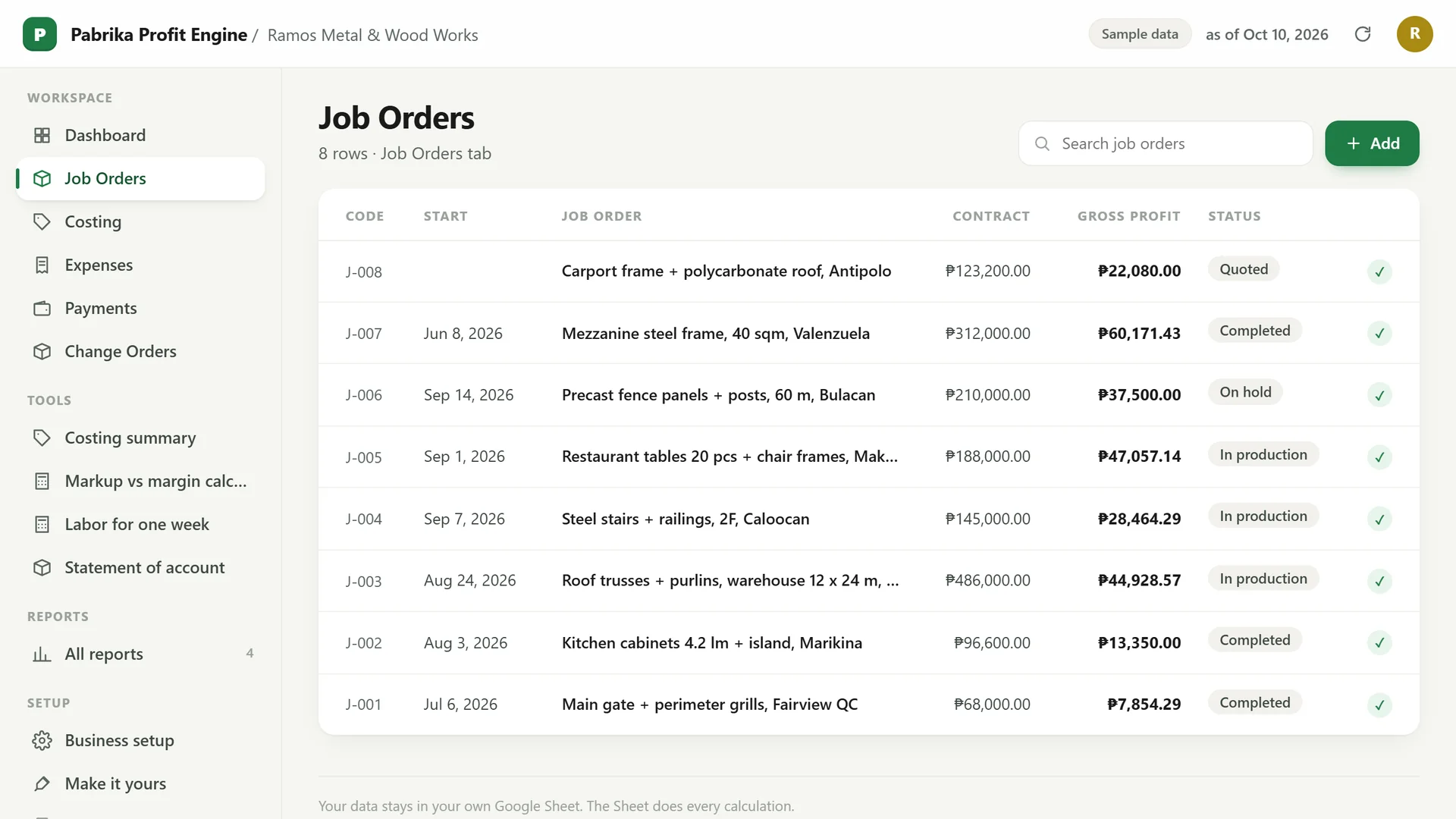Viewport: 1456px width, 819px height.
Task: Focus the Search job orders field
Action: pyautogui.click(x=1166, y=143)
